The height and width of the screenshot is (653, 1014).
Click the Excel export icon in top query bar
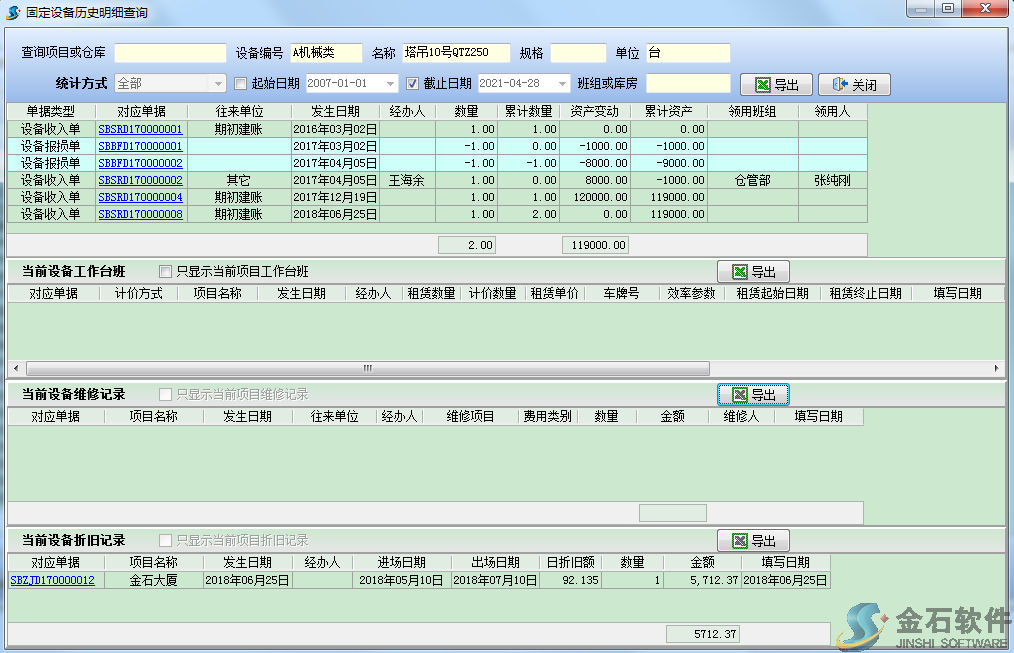click(763, 85)
